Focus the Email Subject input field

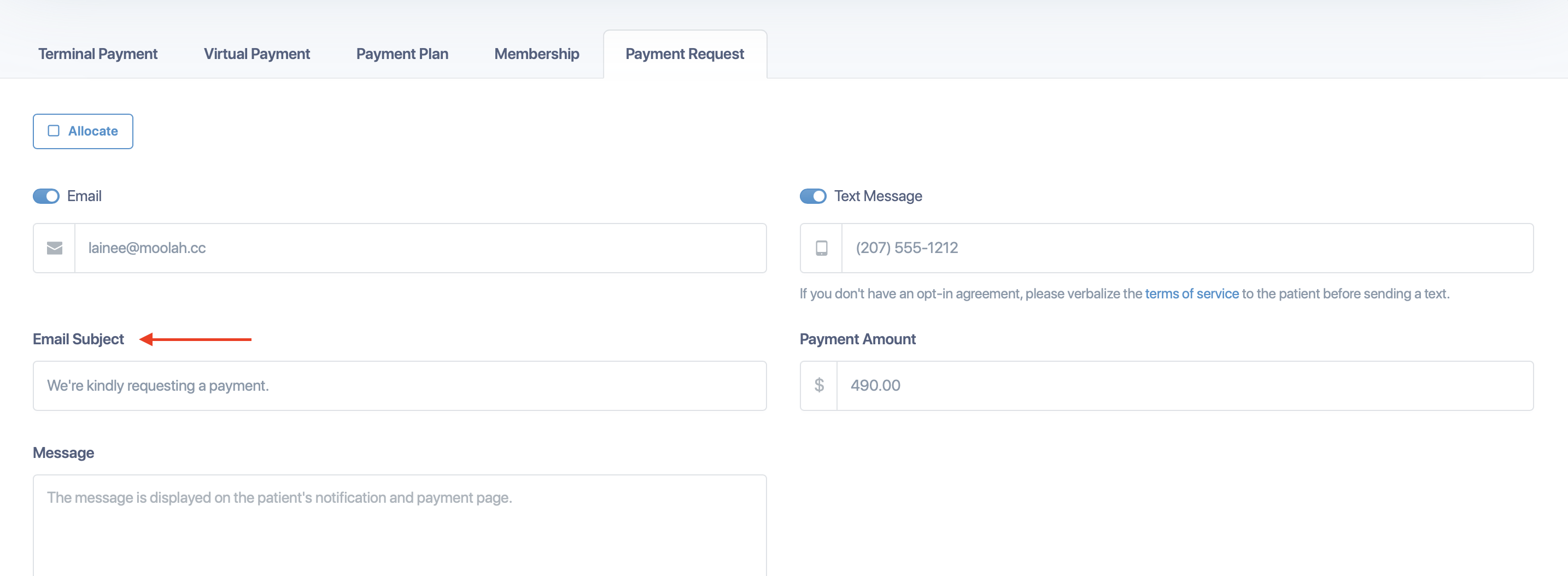(399, 386)
